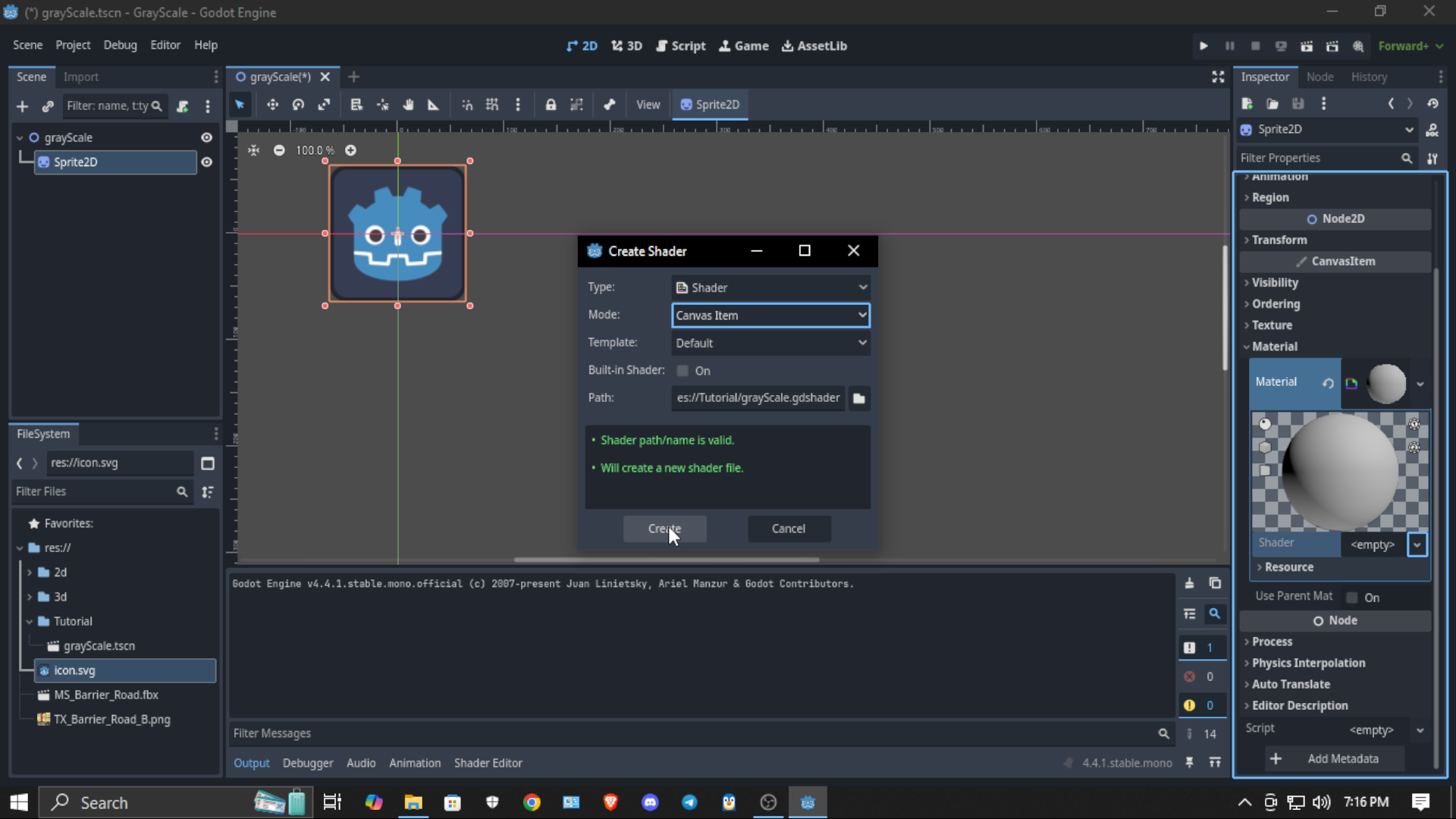This screenshot has width=1456, height=819.
Task: Select the Move mode tool
Action: (272, 105)
